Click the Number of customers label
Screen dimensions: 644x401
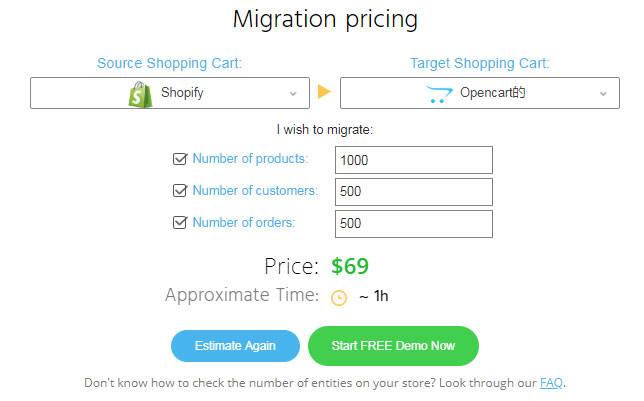[255, 191]
